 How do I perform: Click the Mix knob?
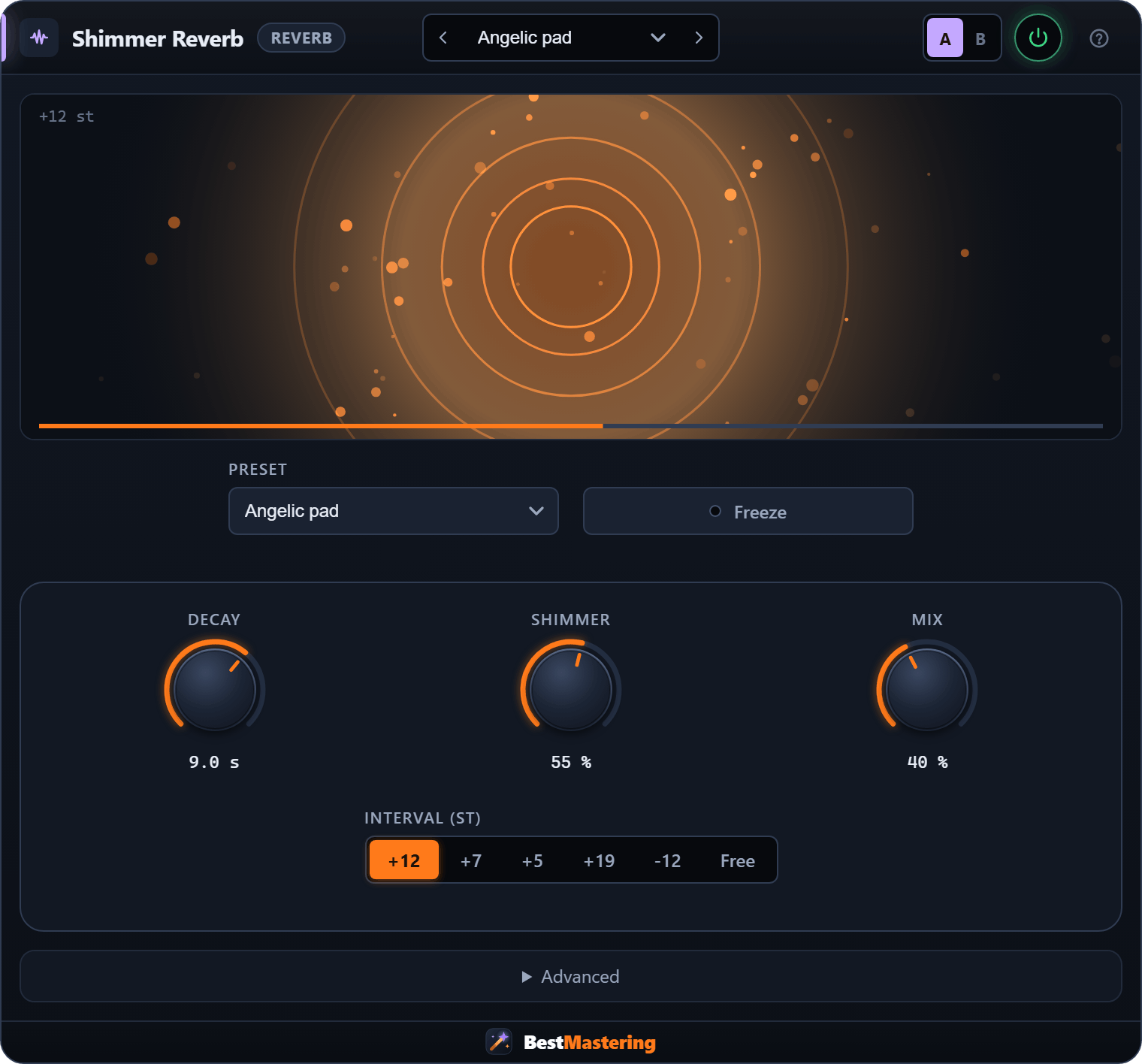pyautogui.click(x=927, y=689)
